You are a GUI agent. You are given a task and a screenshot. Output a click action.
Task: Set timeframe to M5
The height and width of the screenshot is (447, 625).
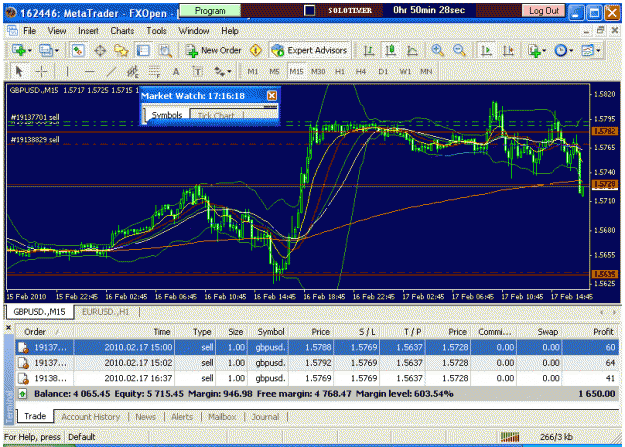(x=274, y=72)
